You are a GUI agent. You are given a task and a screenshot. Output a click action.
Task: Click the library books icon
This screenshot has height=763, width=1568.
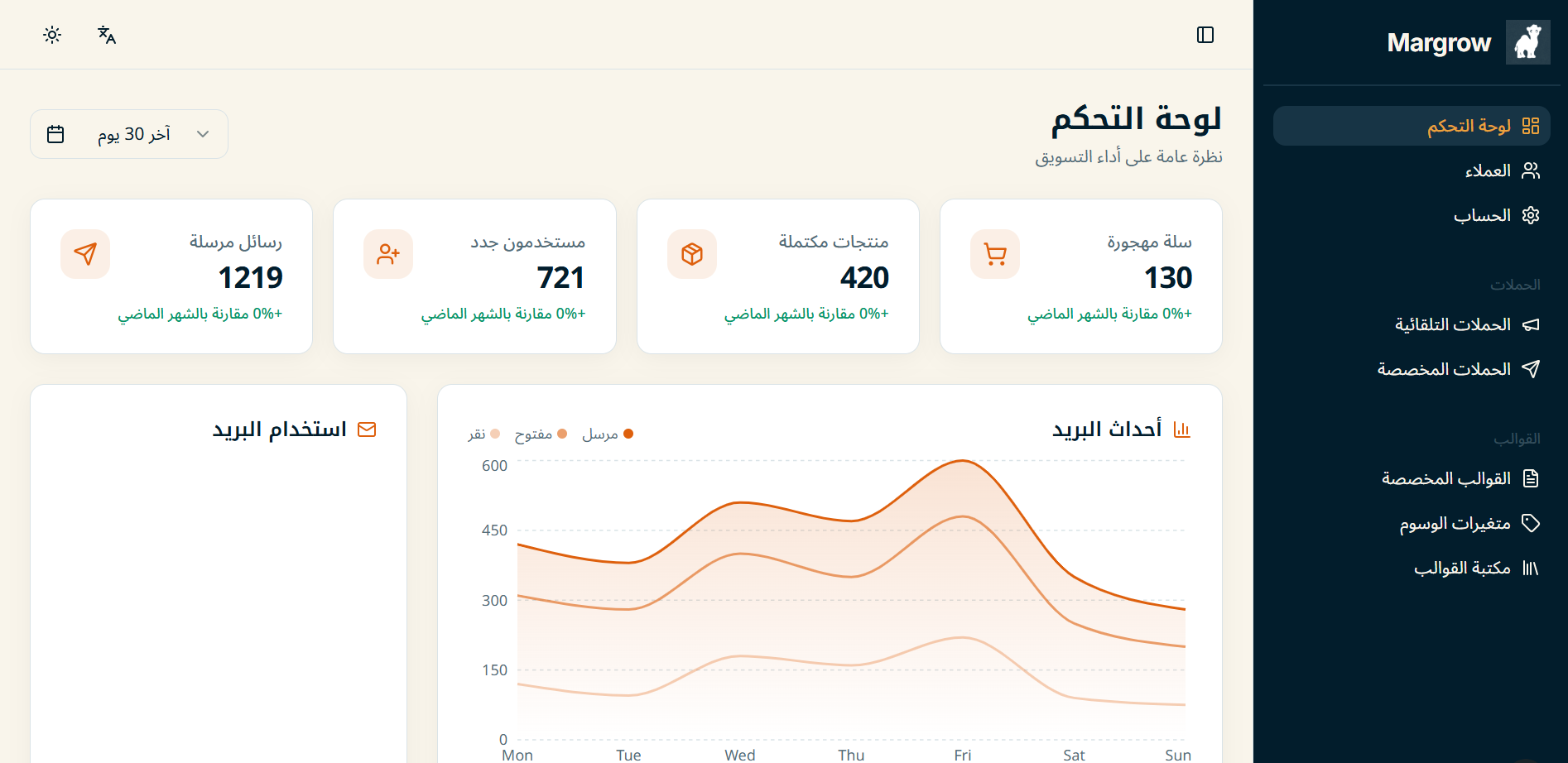tap(1531, 568)
